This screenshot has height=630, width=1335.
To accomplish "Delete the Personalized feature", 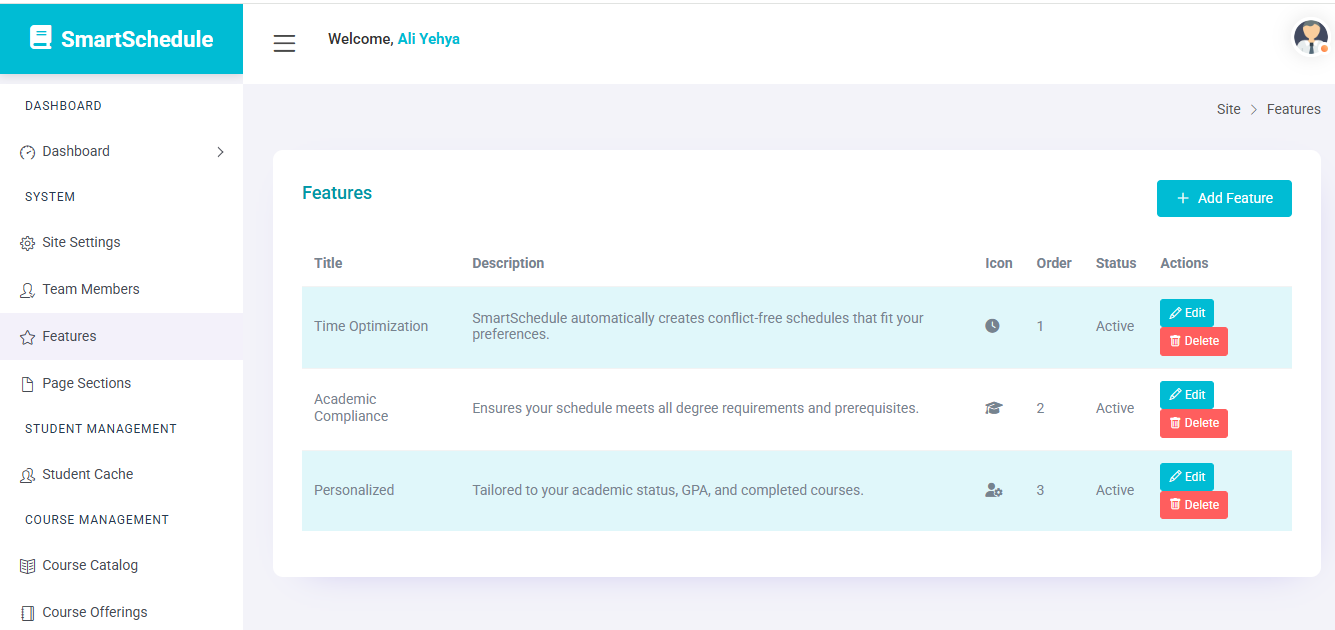I will pyautogui.click(x=1193, y=505).
